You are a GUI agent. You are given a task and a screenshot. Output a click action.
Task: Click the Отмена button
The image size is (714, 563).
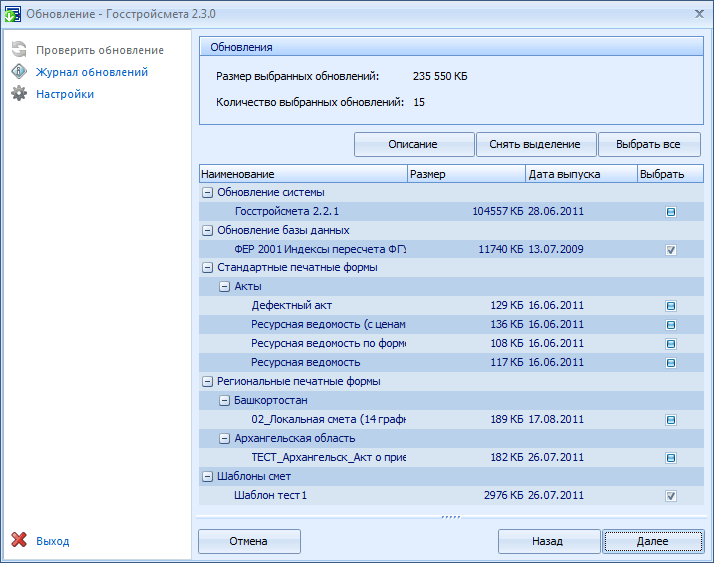(x=249, y=541)
